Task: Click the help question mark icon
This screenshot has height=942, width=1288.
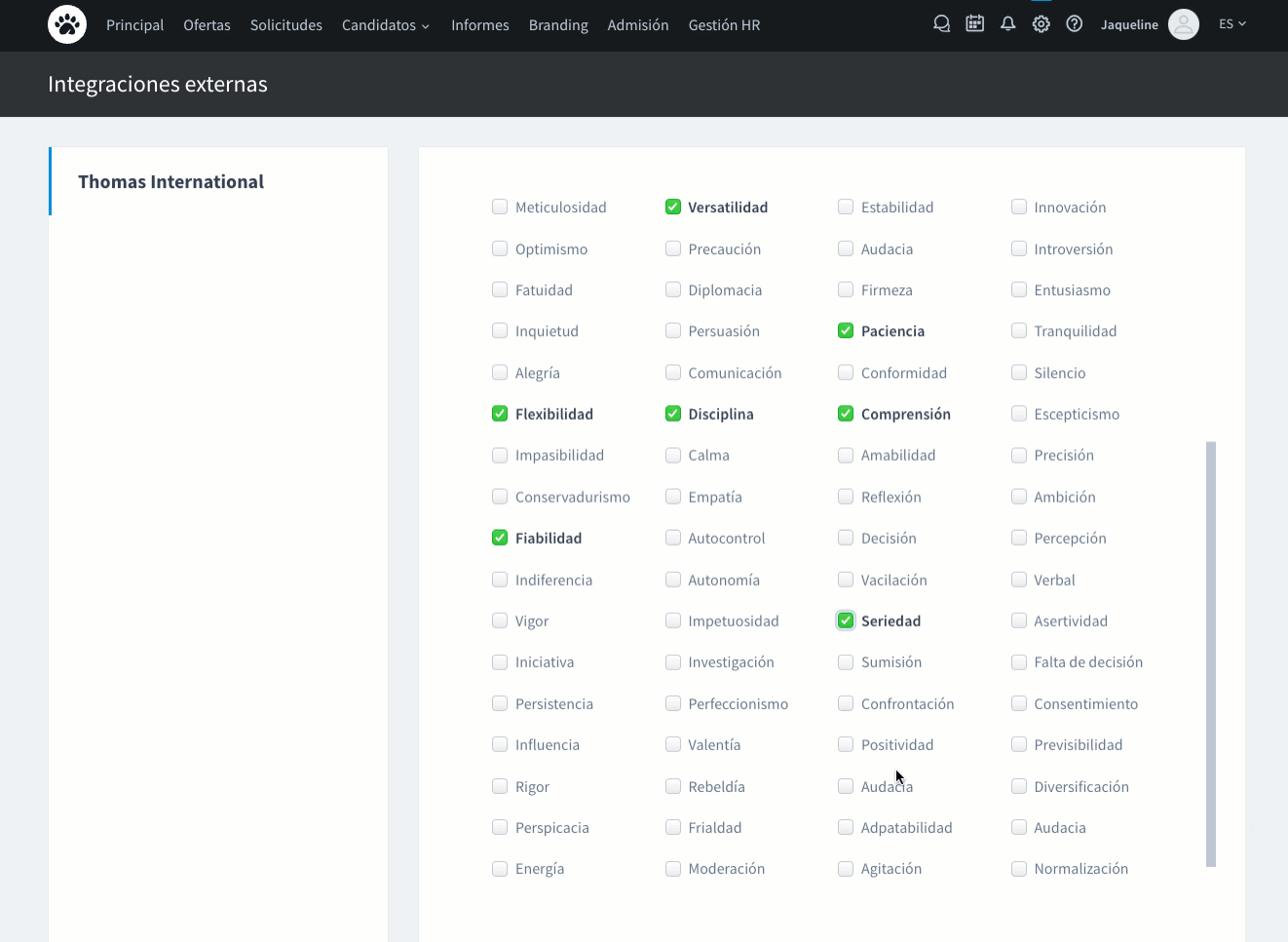Action: click(x=1074, y=24)
